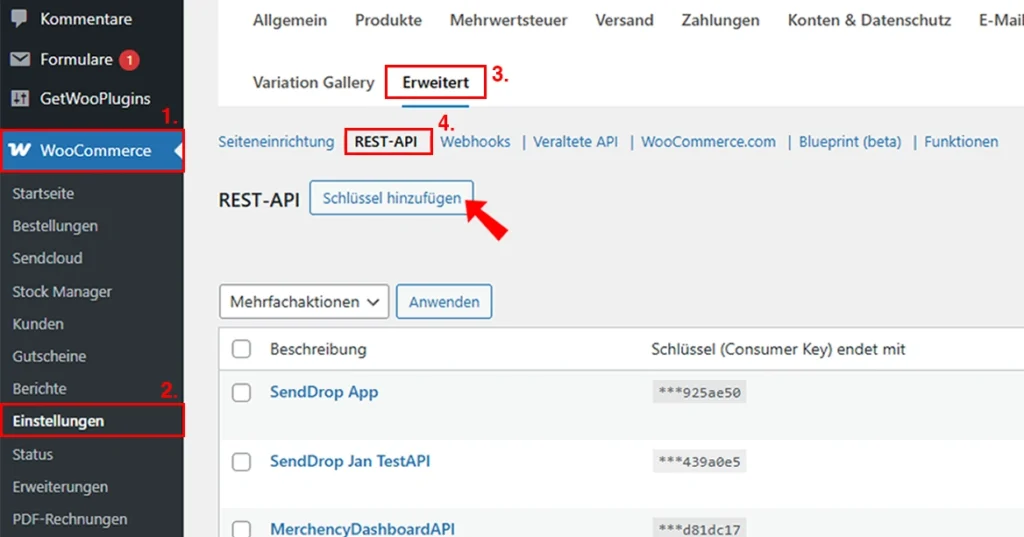Open PDF-Rechnungen submenu item

[x=70, y=519]
